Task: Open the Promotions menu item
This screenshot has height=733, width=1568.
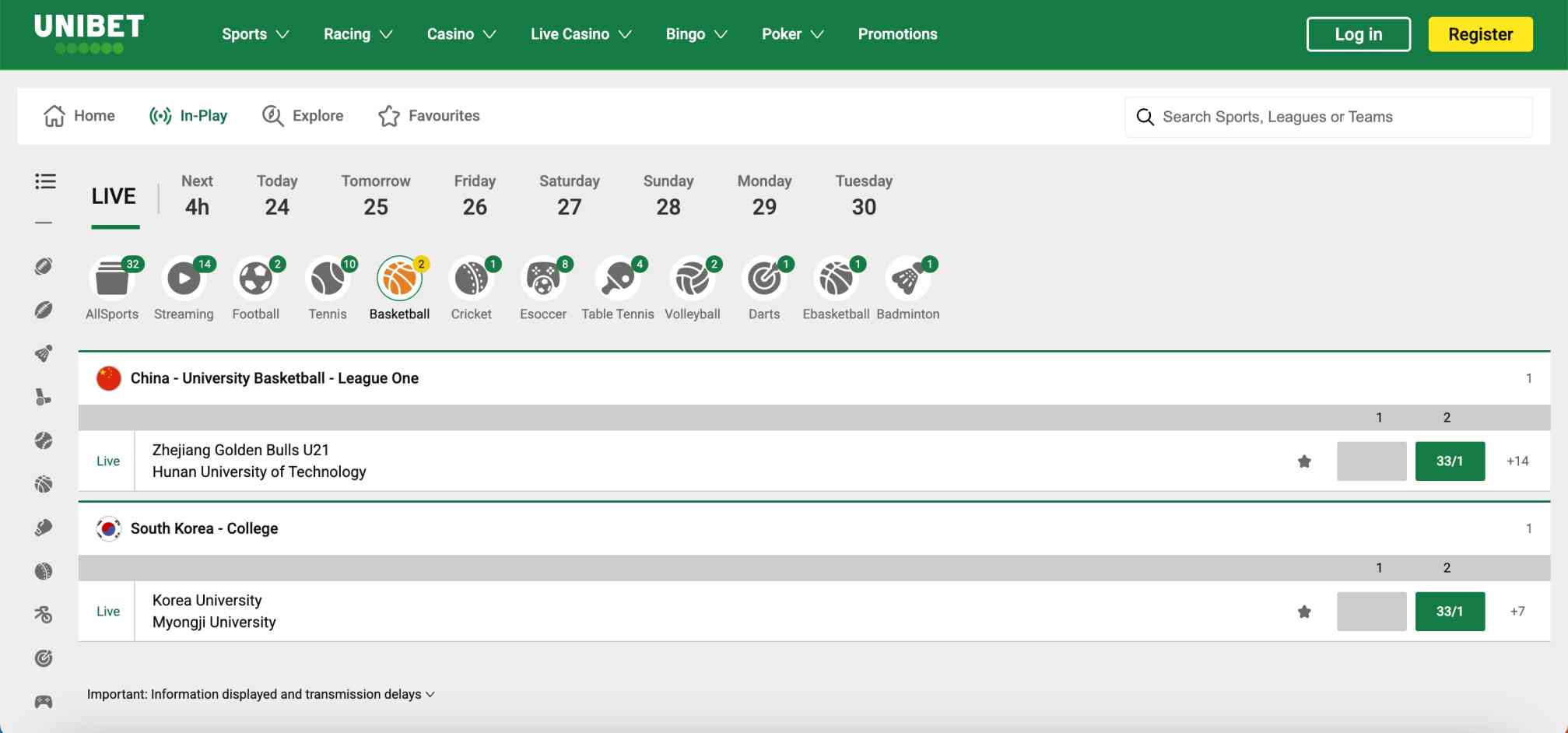Action: [896, 33]
